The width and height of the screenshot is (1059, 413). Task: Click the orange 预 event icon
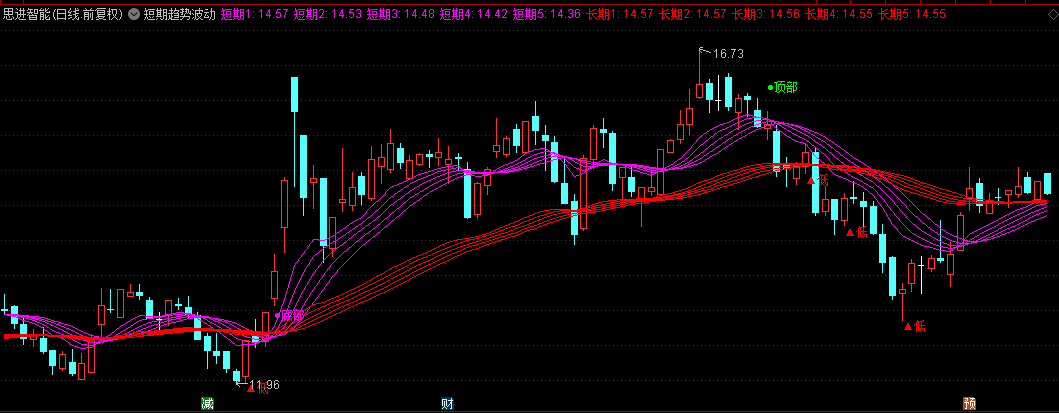(x=969, y=404)
